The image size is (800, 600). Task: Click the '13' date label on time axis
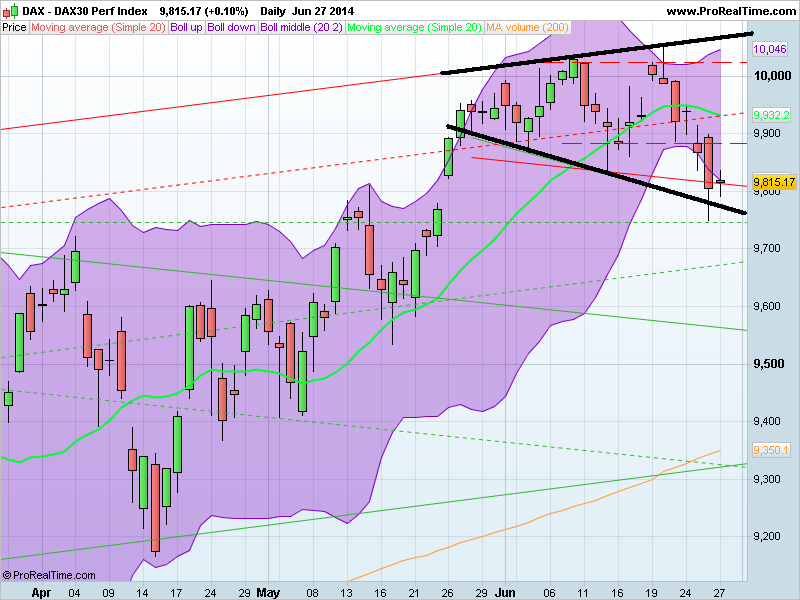346,593
